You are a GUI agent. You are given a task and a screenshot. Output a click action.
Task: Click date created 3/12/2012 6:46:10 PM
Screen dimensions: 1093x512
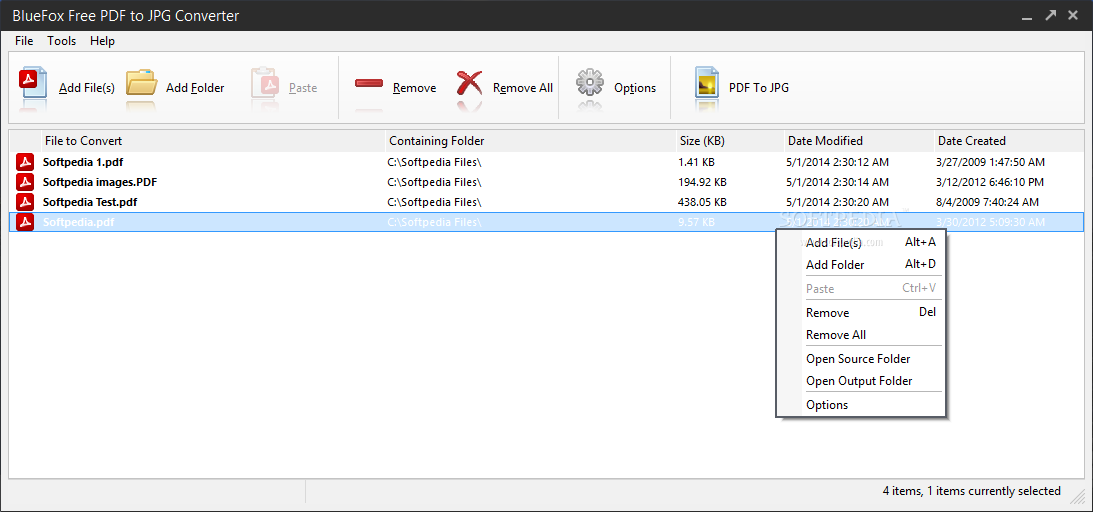pos(990,183)
